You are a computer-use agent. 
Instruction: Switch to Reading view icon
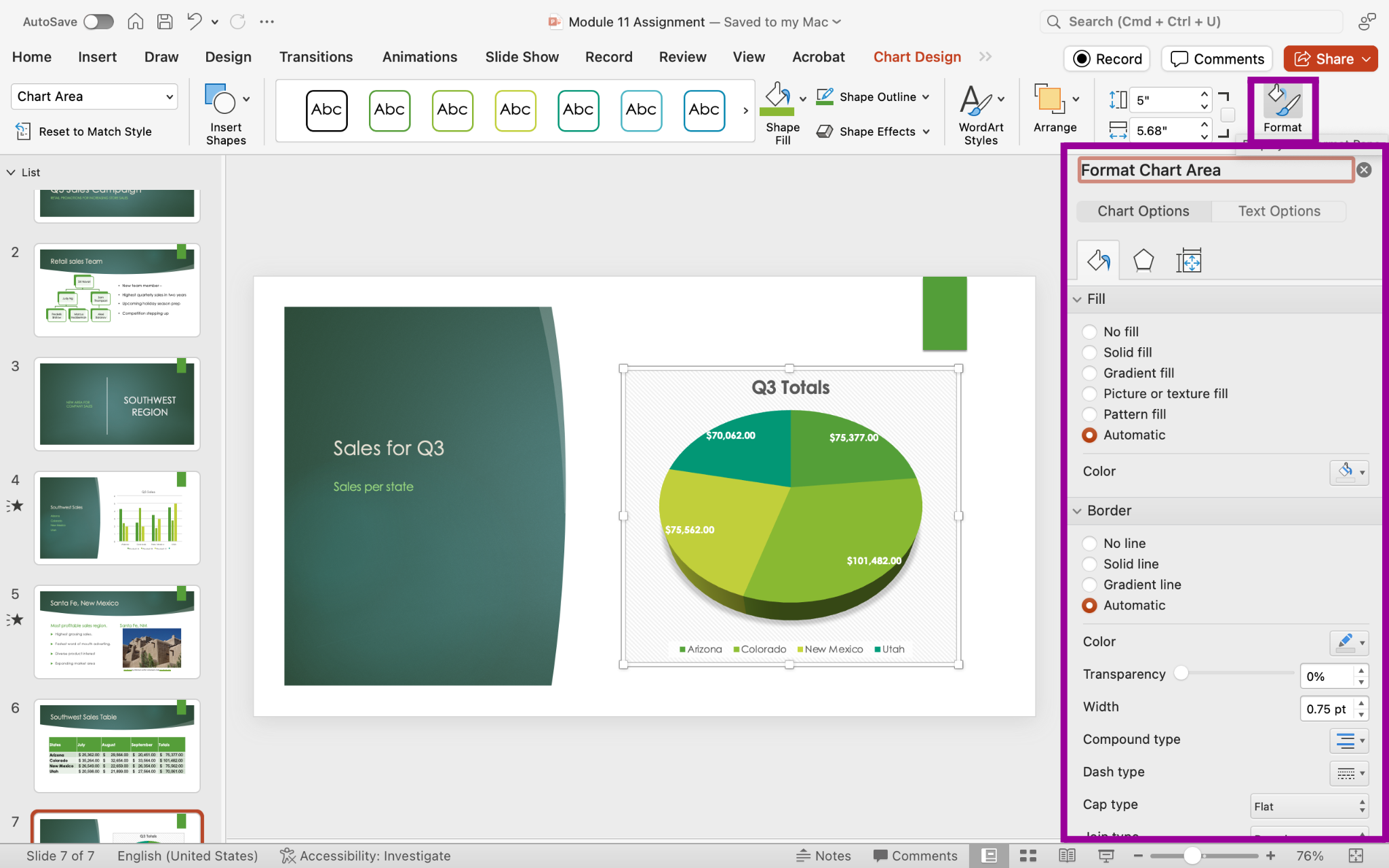point(1067,856)
